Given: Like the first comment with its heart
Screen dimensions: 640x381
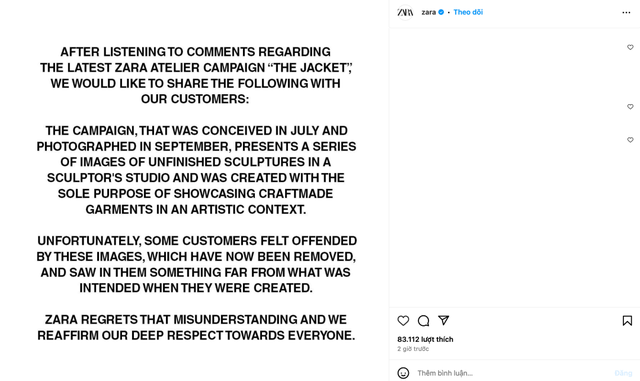Looking at the screenshot, I should pos(630,47).
